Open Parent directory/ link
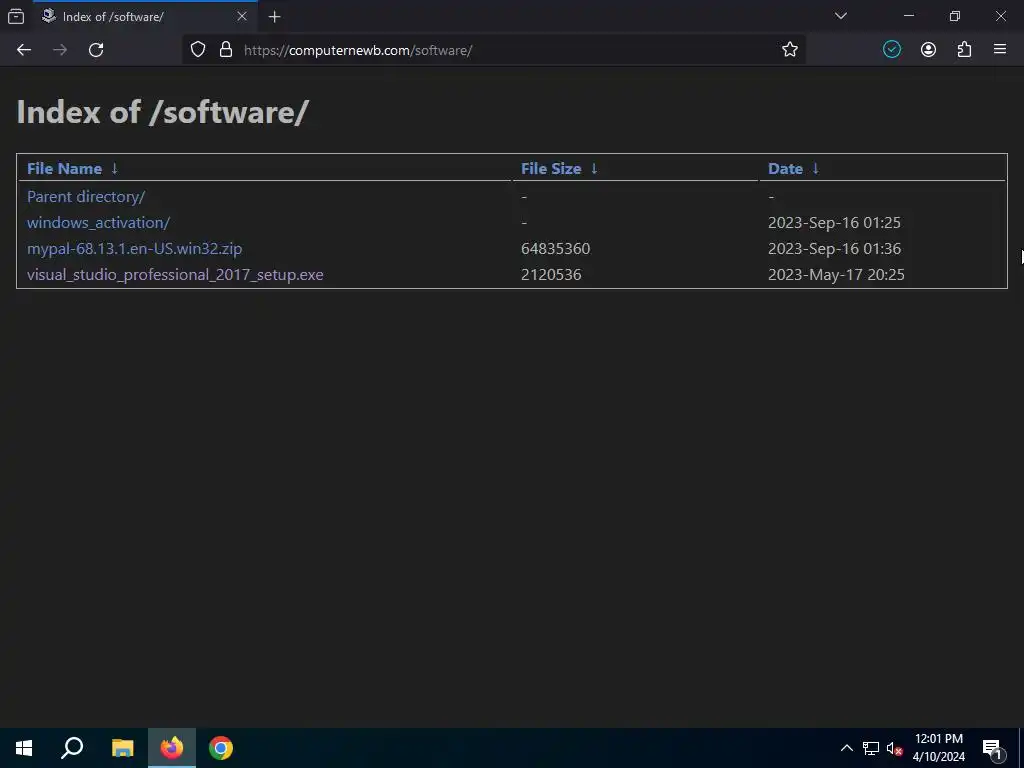 pyautogui.click(x=86, y=197)
